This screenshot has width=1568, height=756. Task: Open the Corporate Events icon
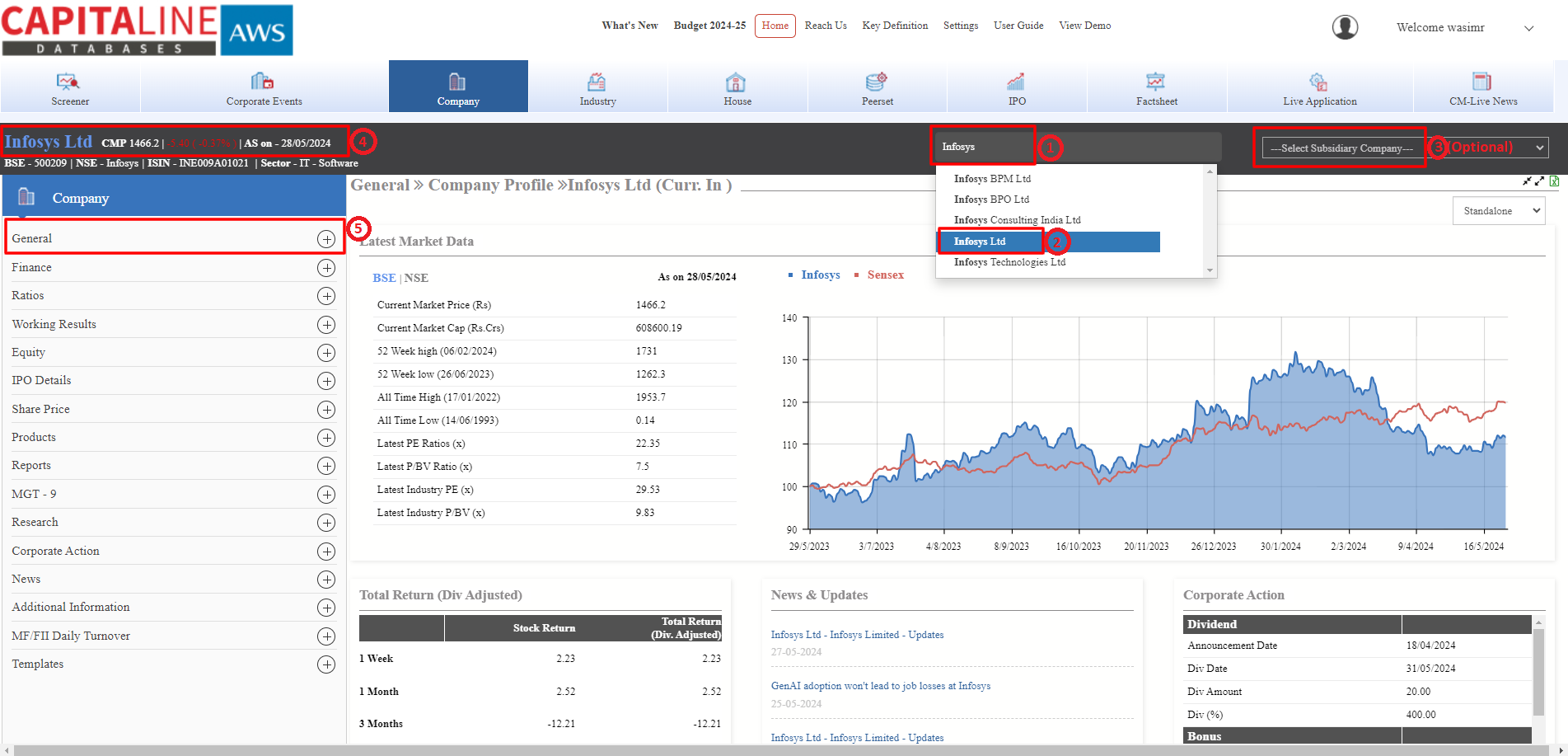click(263, 82)
